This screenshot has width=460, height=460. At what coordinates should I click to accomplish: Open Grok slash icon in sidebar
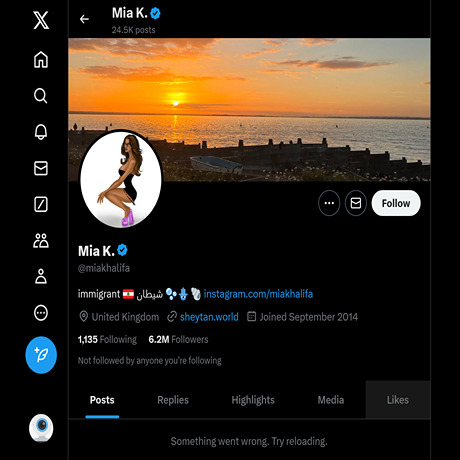pyautogui.click(x=41, y=204)
